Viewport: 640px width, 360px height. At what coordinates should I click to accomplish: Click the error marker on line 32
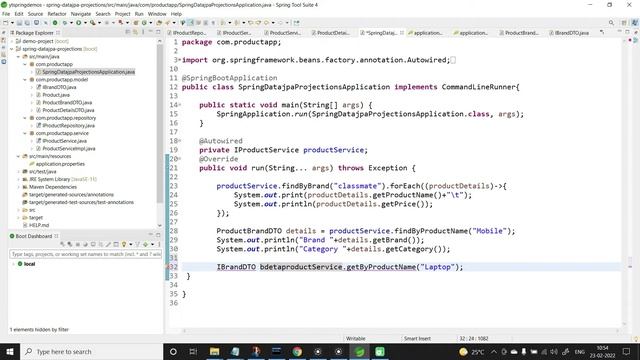tap(167, 267)
